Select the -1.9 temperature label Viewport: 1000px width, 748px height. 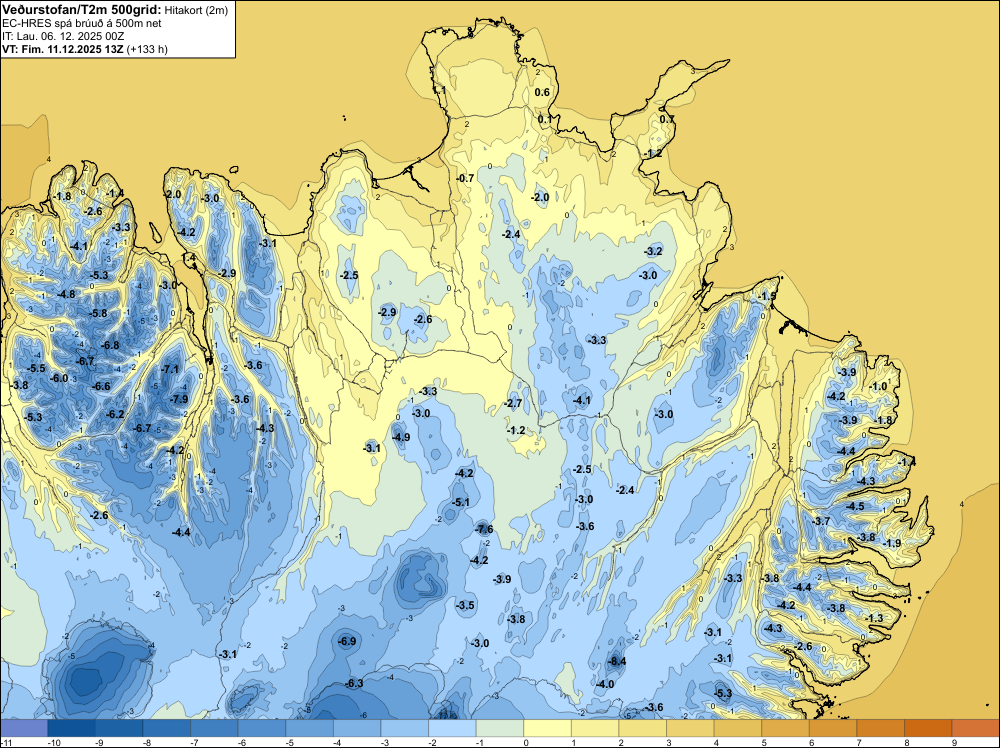click(x=892, y=543)
